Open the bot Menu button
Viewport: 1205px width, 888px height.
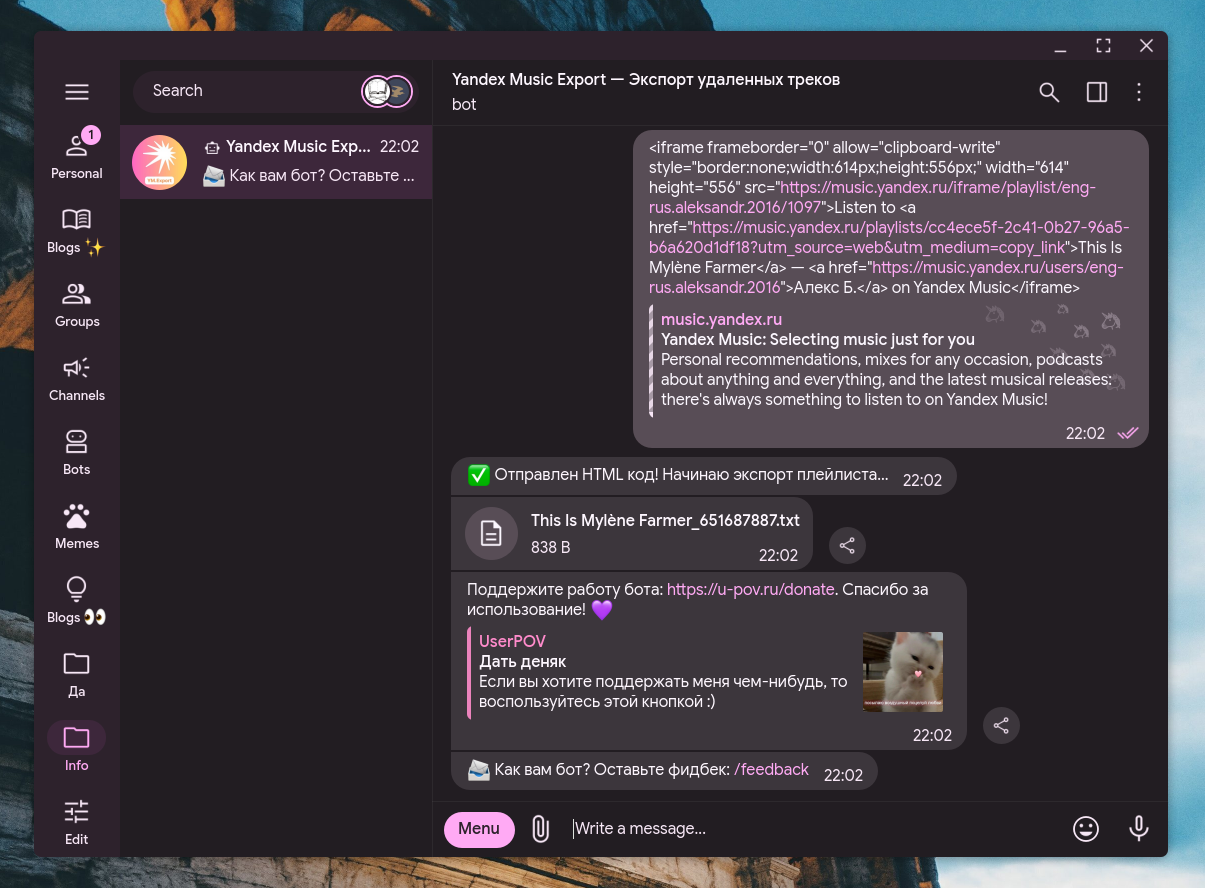[x=479, y=828]
